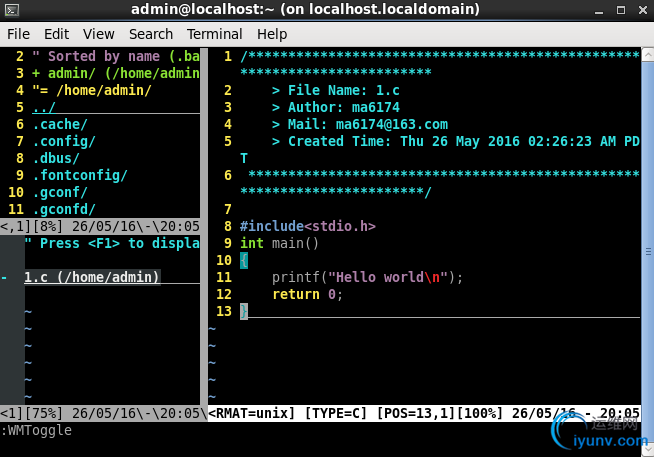Click the 'int main()' line

[x=279, y=244]
